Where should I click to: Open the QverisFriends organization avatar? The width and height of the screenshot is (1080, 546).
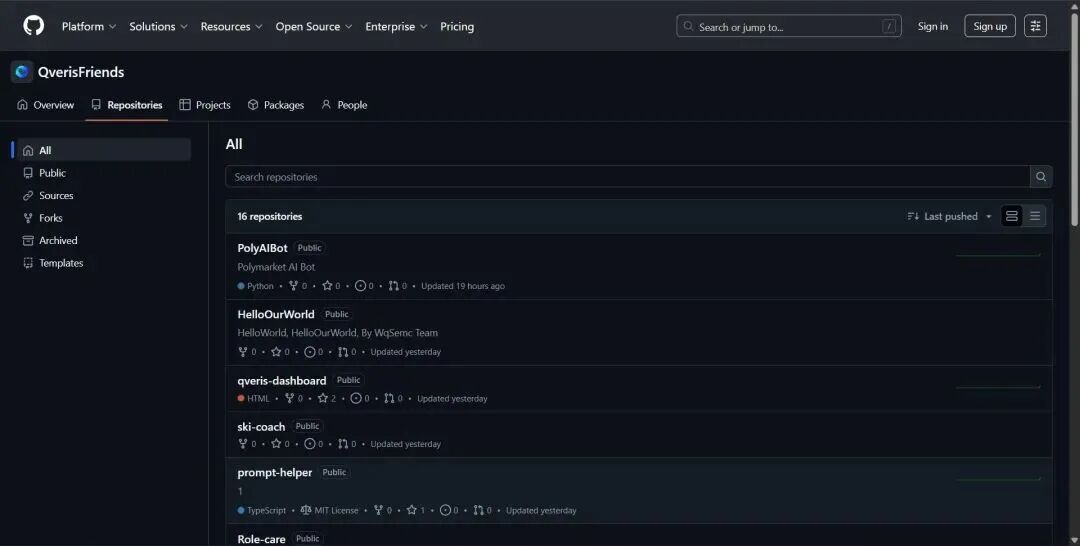21,72
